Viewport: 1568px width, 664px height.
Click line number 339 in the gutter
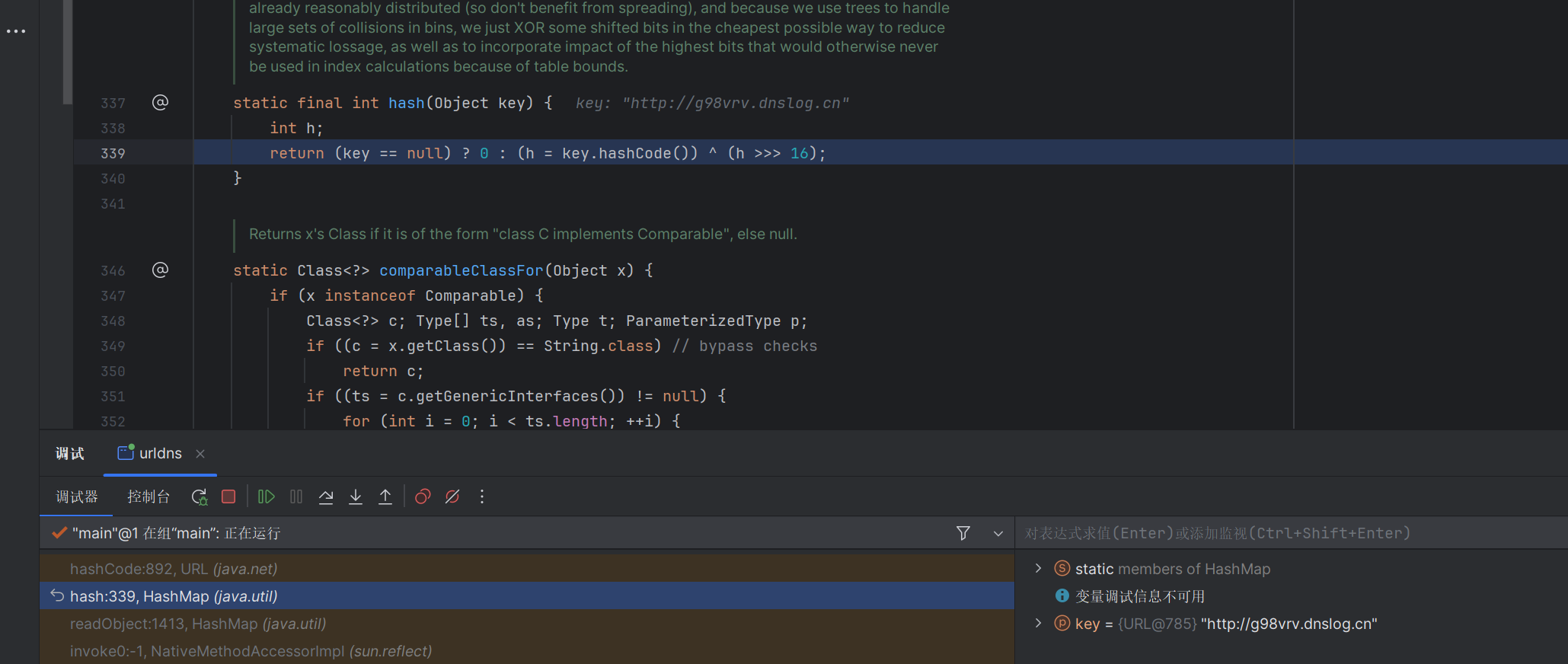coord(113,153)
